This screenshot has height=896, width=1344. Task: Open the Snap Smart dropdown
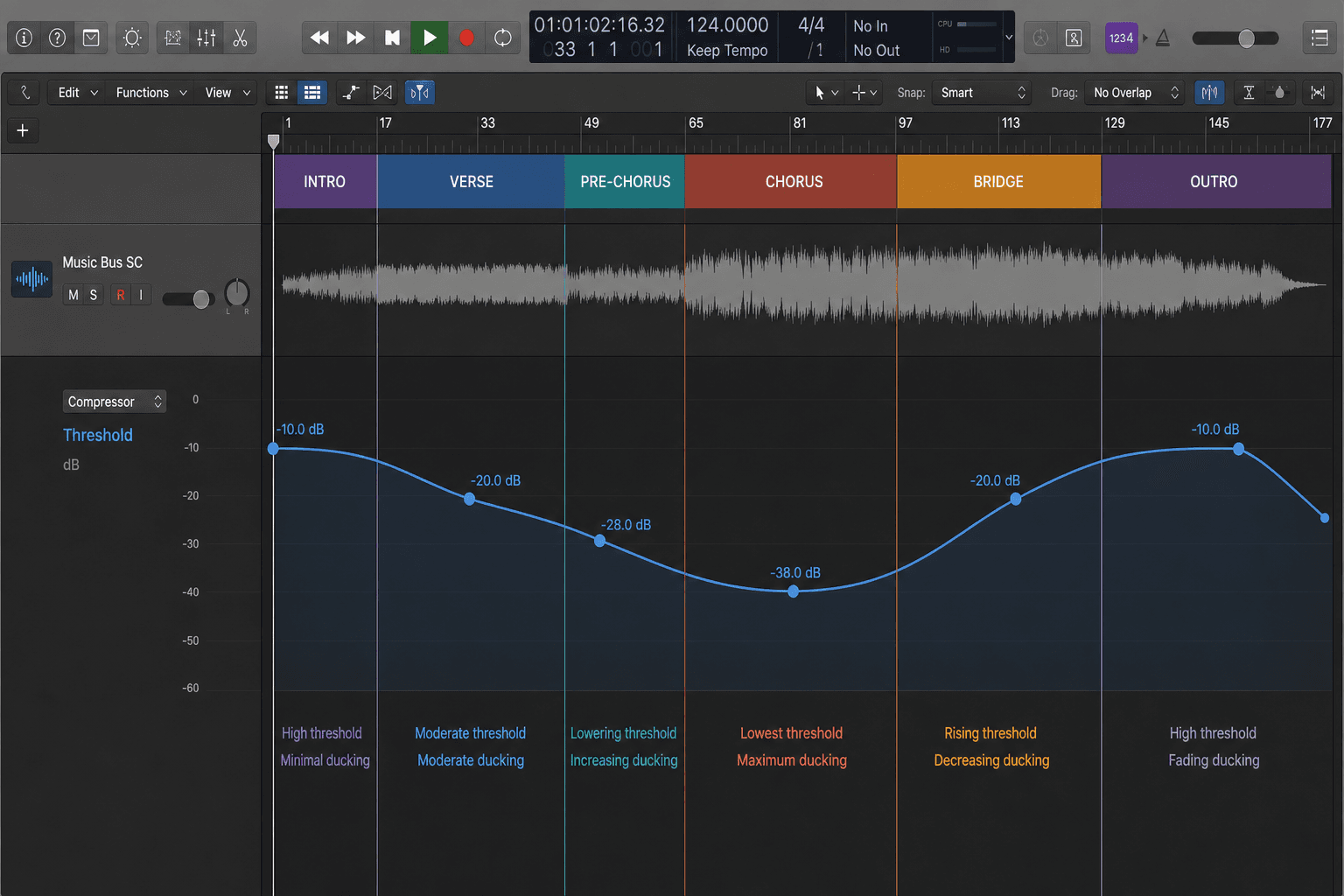pyautogui.click(x=982, y=93)
